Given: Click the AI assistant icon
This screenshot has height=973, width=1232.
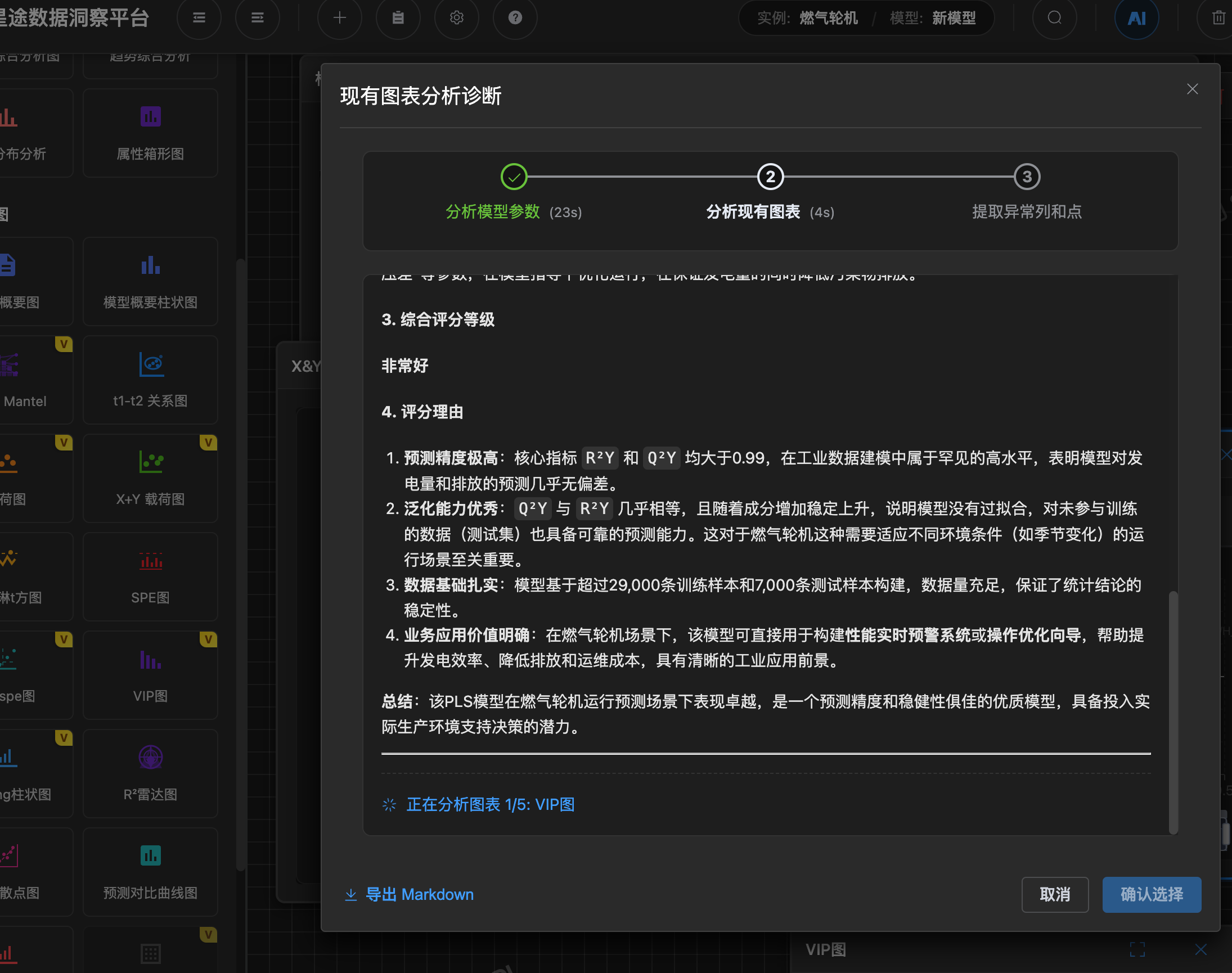Looking at the screenshot, I should pyautogui.click(x=1136, y=18).
